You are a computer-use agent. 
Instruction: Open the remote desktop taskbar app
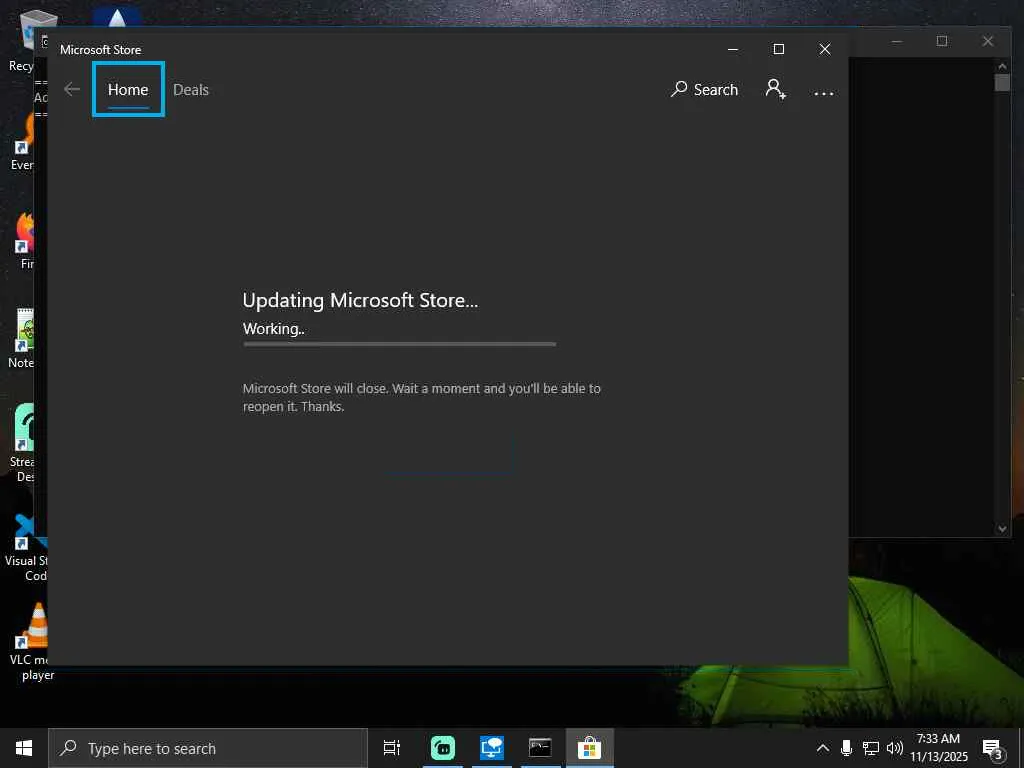(491, 748)
